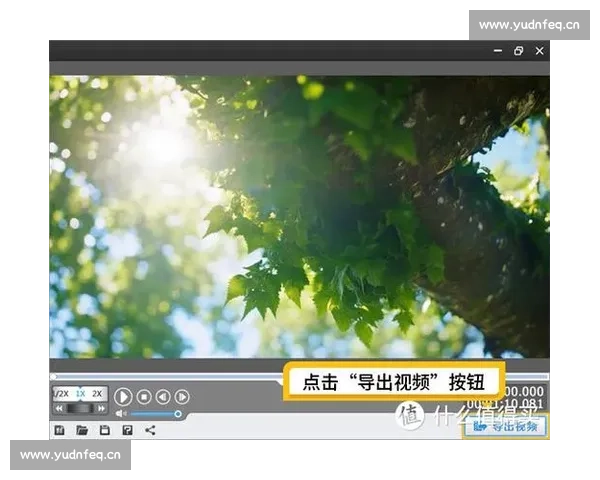
Task: Save project with the floppy disk icon
Action: coord(104,430)
